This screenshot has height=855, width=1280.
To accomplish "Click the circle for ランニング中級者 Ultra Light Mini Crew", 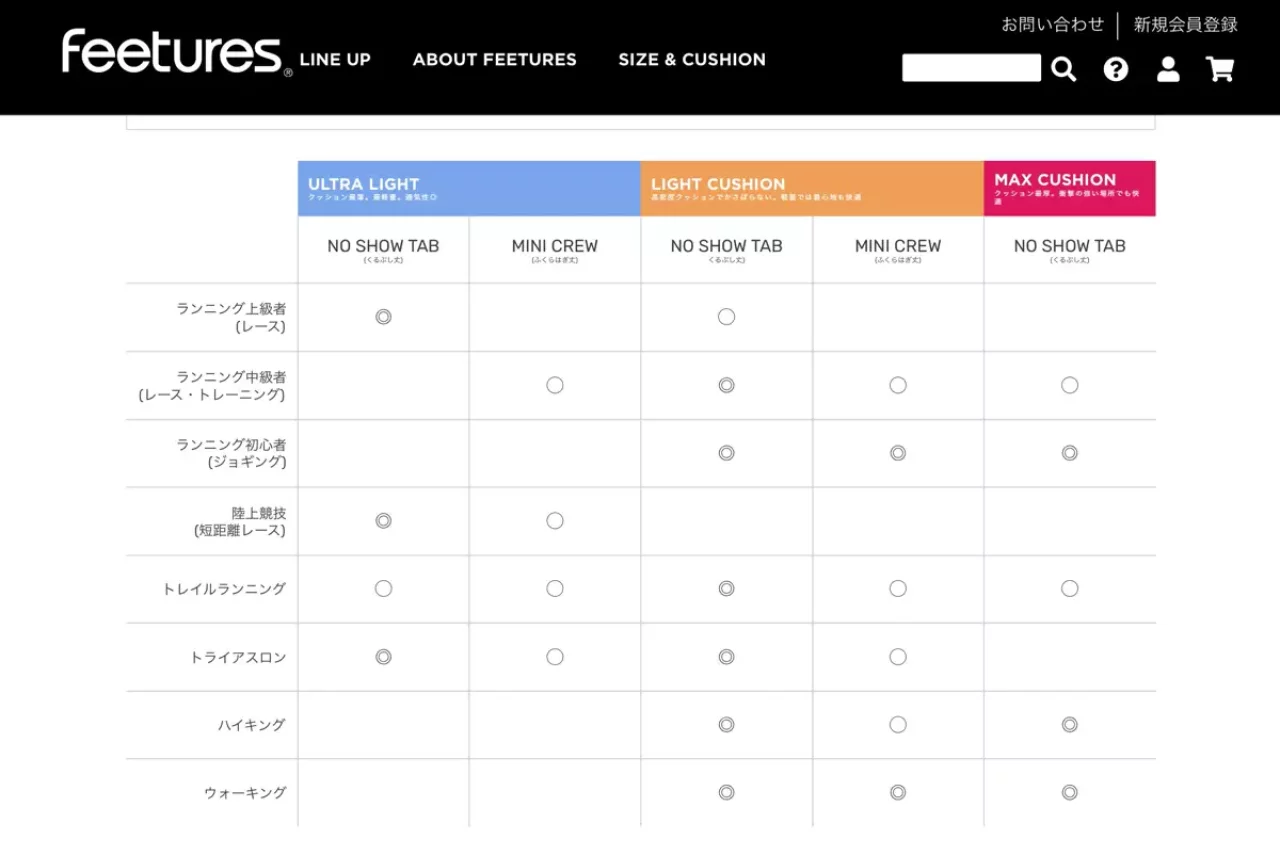I will click(555, 385).
